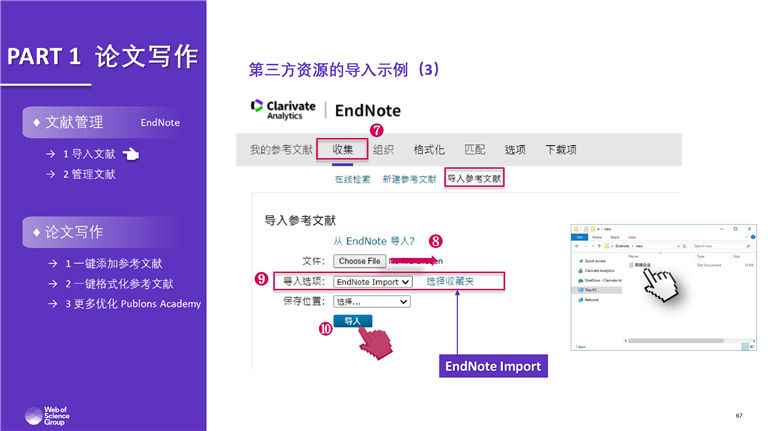Click the Explorer help question icon
The image size is (768, 431).
(753, 237)
